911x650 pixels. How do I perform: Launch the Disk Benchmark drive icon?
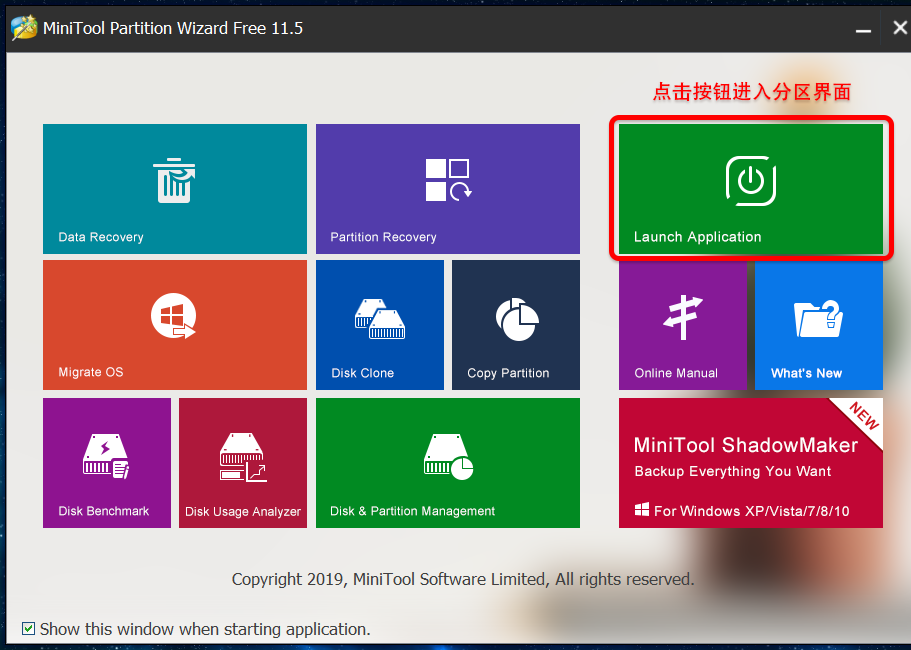(106, 456)
